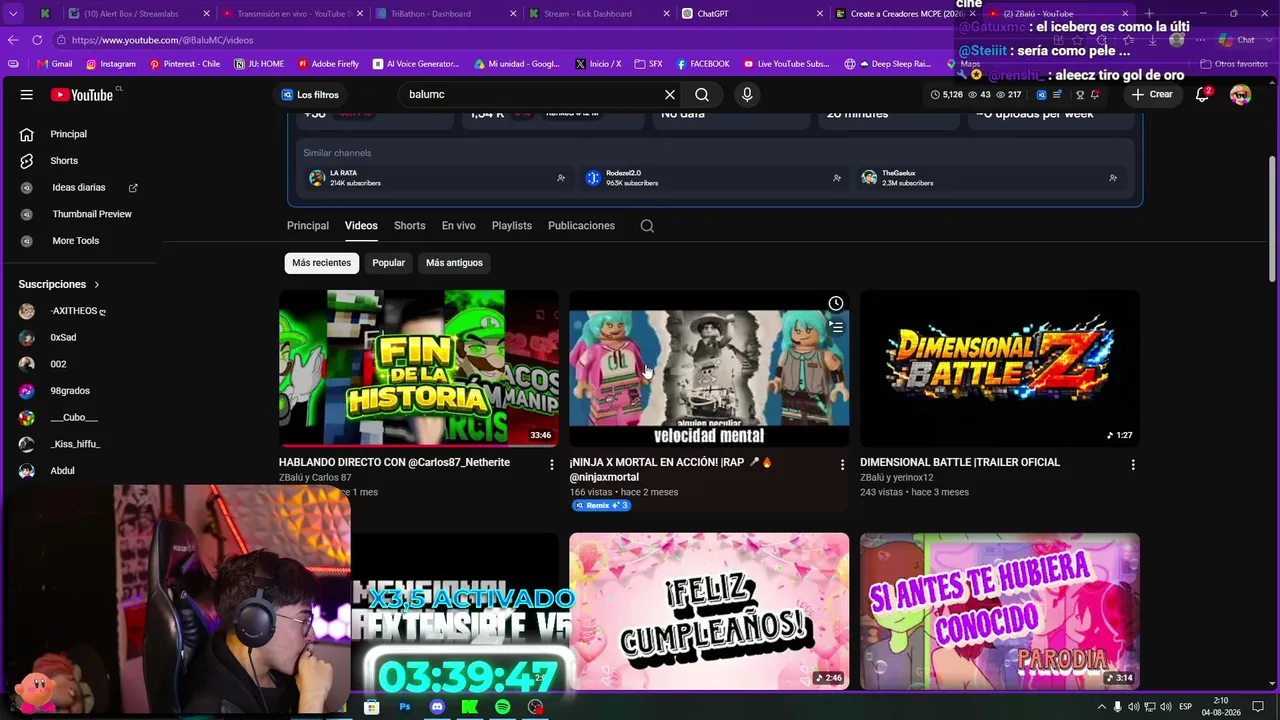
Task: Open Microsoft Store from the taskbar
Action: tap(371, 707)
